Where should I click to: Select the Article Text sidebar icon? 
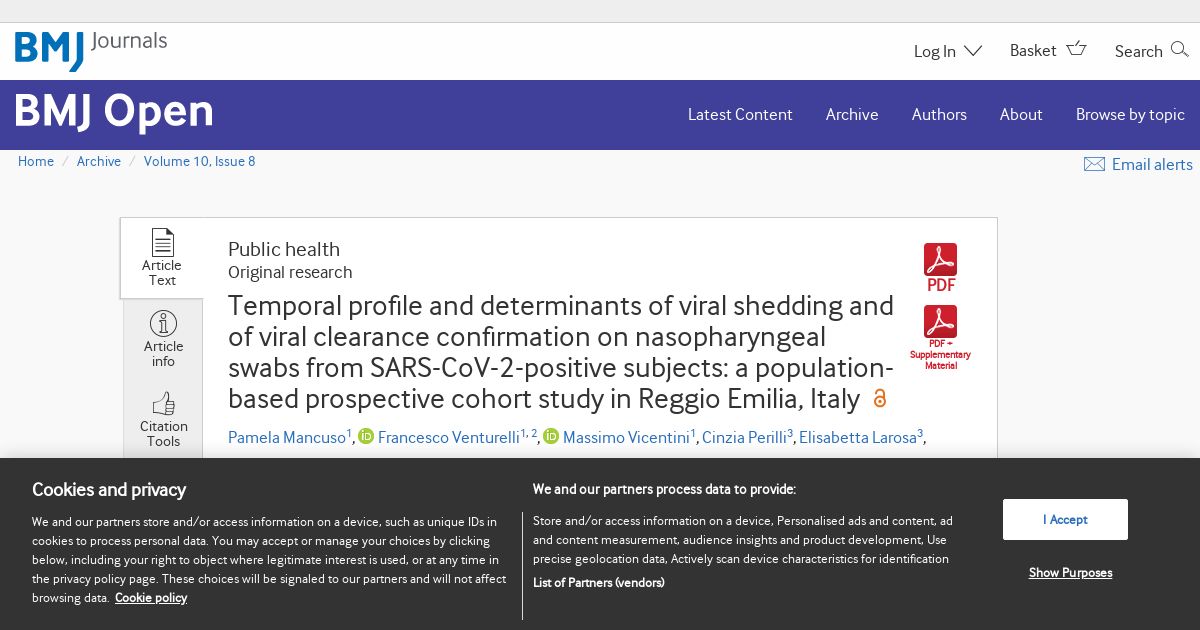coord(162,243)
